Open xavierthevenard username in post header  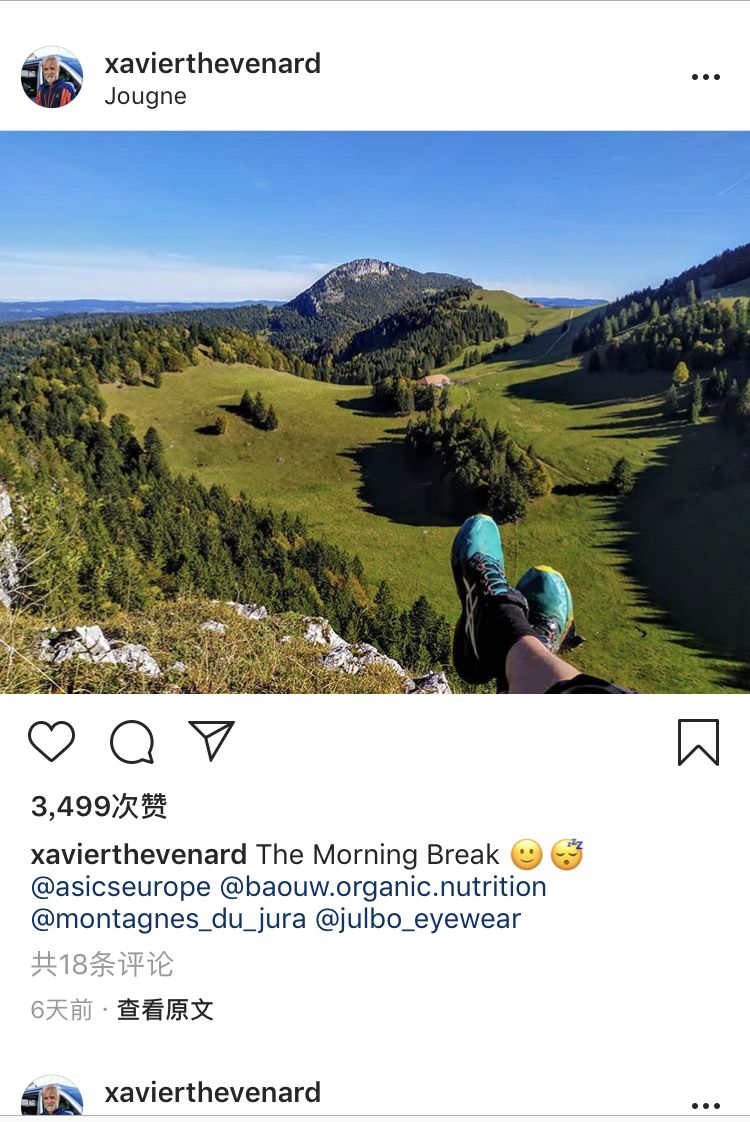point(213,64)
